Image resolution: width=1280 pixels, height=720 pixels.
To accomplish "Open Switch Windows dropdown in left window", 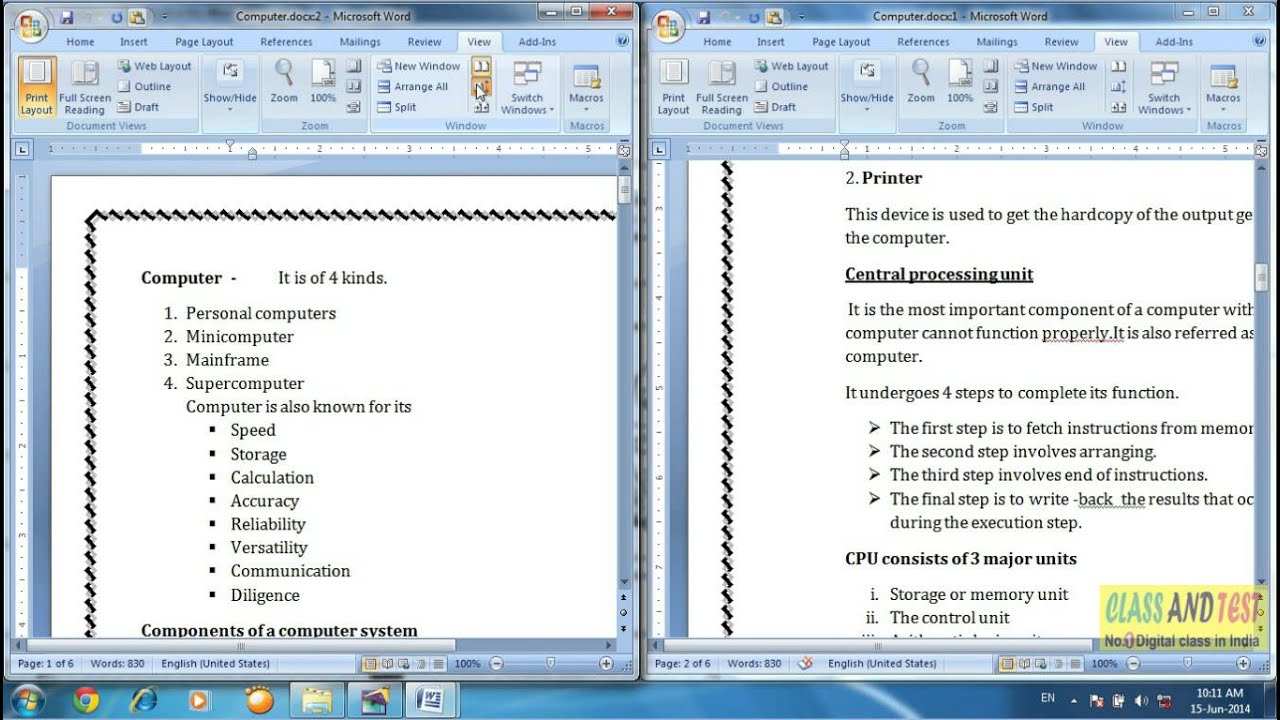I will coord(527,87).
